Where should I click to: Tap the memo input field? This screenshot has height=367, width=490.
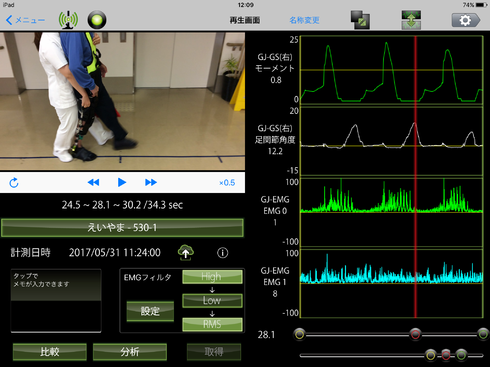(56, 301)
